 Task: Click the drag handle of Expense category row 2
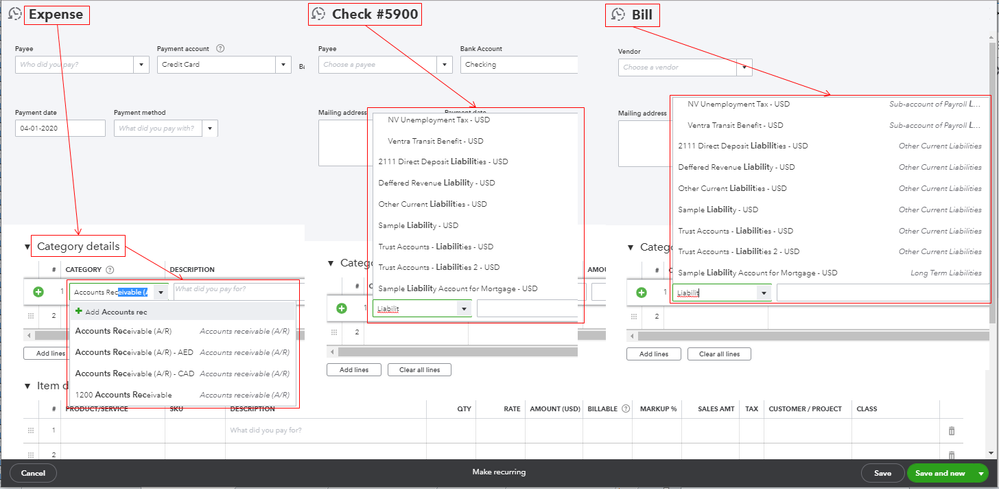tap(30, 315)
